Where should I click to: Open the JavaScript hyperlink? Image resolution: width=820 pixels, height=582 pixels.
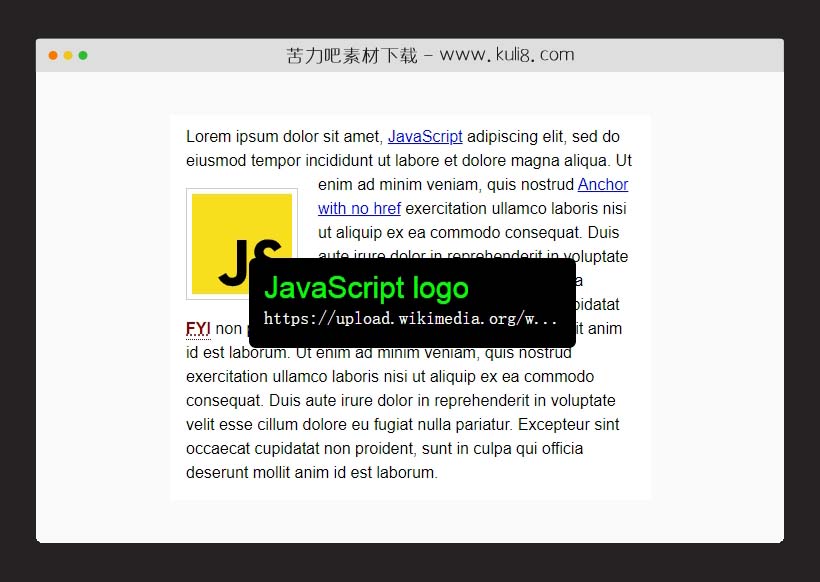(425, 136)
